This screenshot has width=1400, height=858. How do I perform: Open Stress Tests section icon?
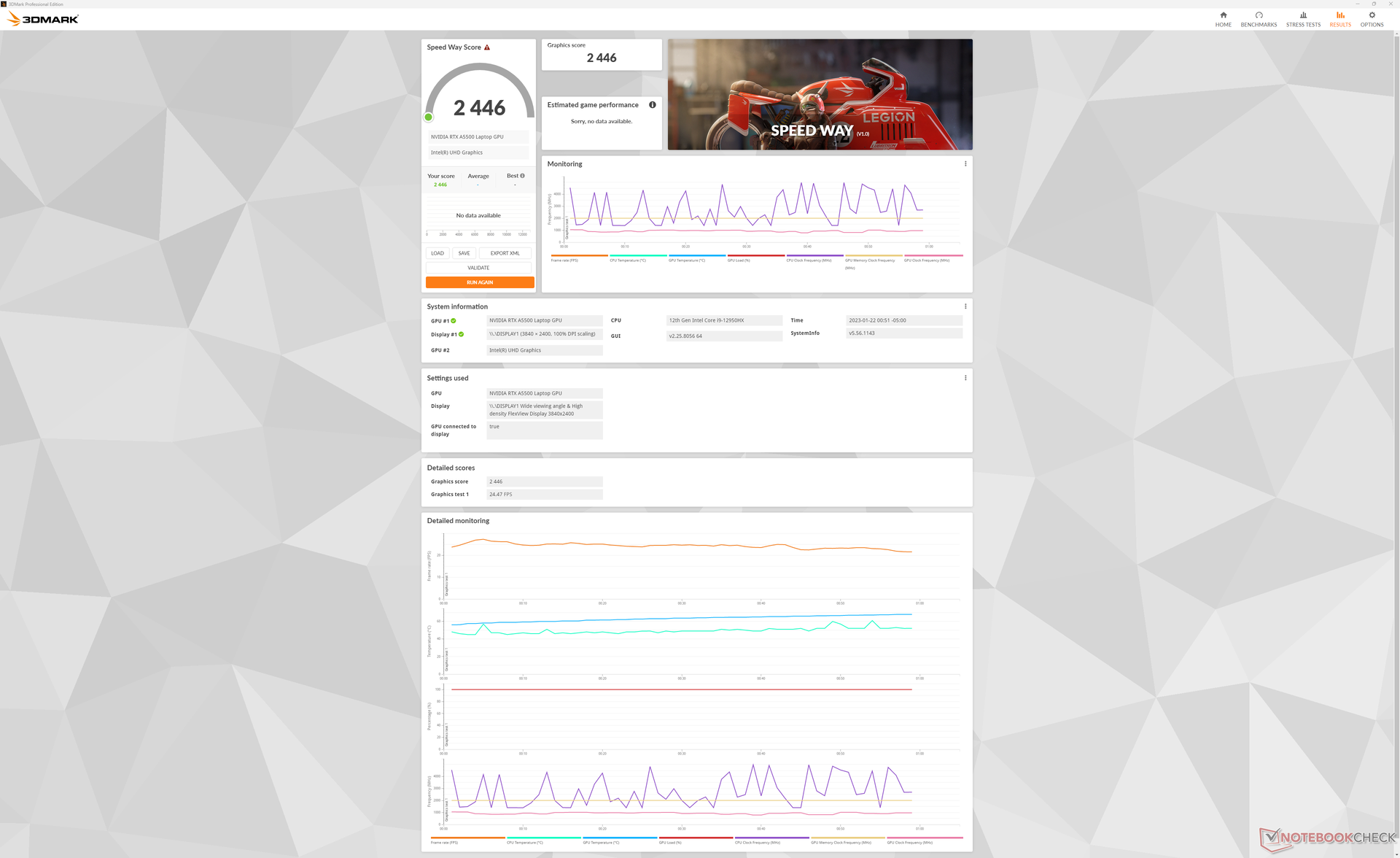[1303, 15]
